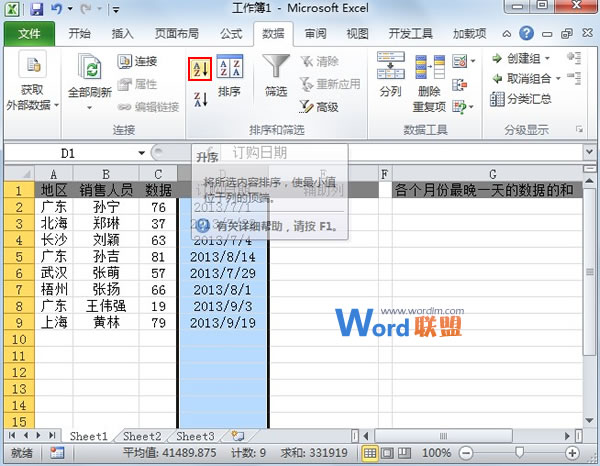600x466 pixels.
Task: Open outline group dialog launcher
Action: pyautogui.click(x=580, y=129)
